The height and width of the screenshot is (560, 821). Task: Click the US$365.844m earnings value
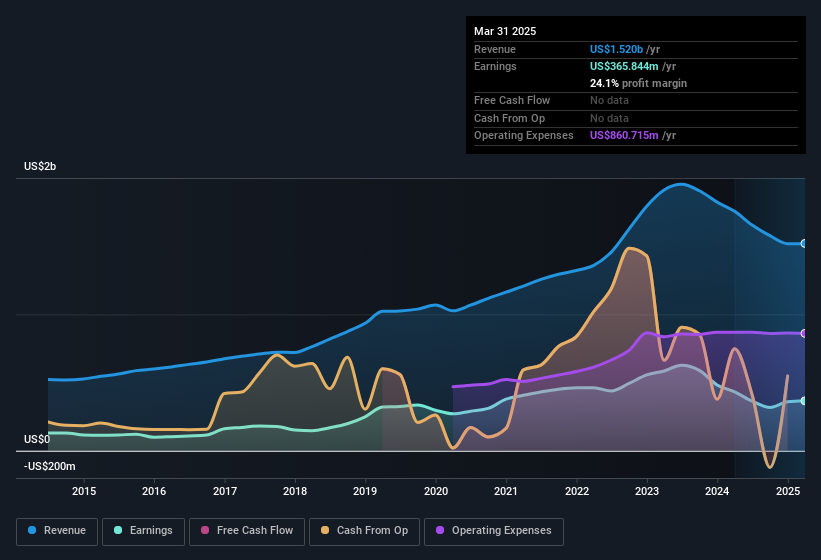(x=624, y=66)
